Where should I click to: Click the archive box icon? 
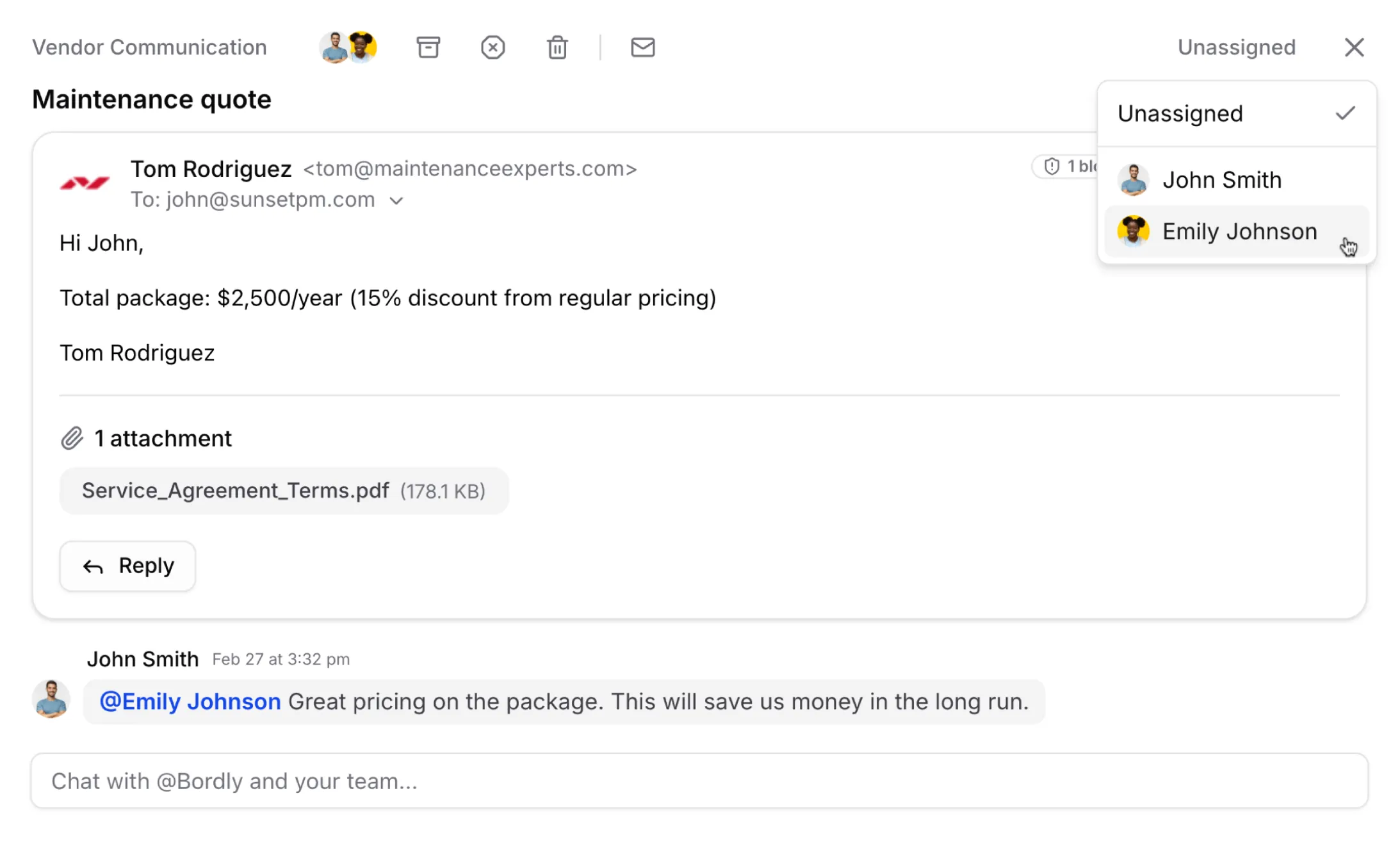(x=428, y=47)
